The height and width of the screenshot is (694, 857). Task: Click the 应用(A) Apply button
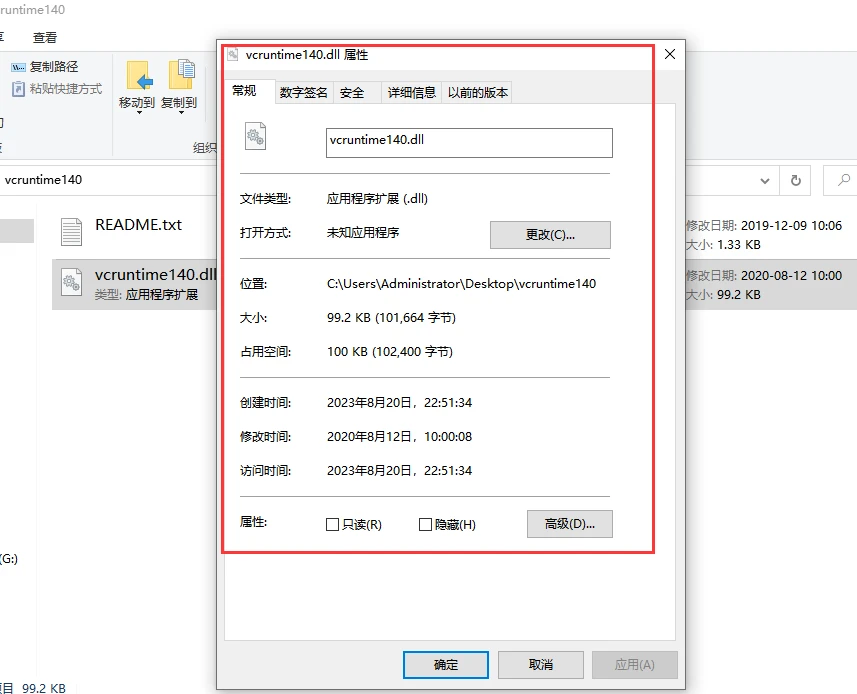point(635,665)
